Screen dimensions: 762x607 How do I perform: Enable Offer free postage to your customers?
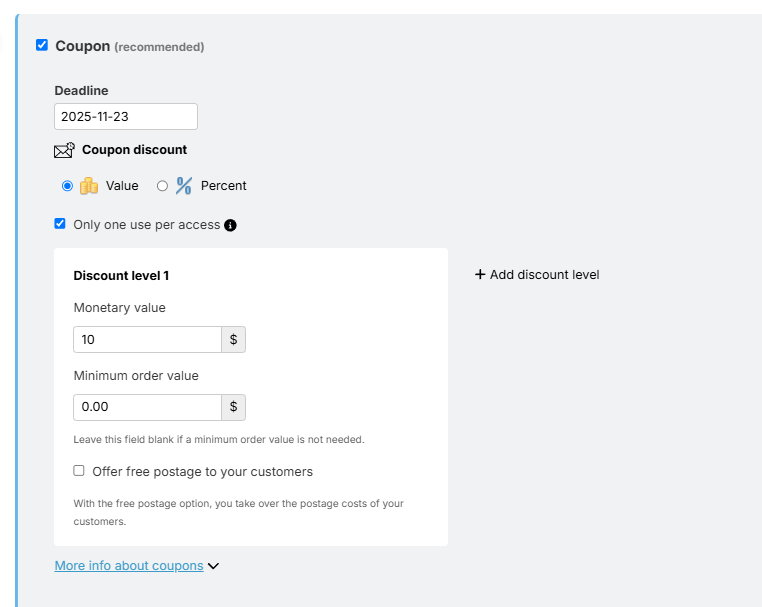click(x=79, y=471)
